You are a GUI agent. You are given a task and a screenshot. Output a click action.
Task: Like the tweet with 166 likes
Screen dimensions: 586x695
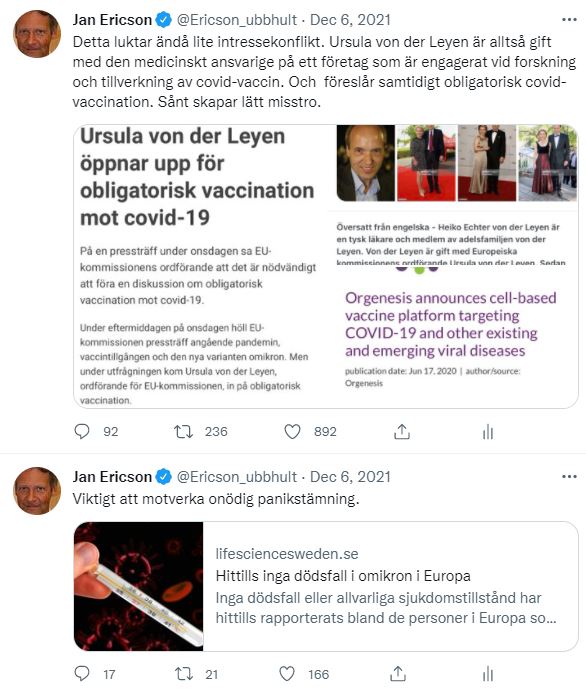[287, 674]
